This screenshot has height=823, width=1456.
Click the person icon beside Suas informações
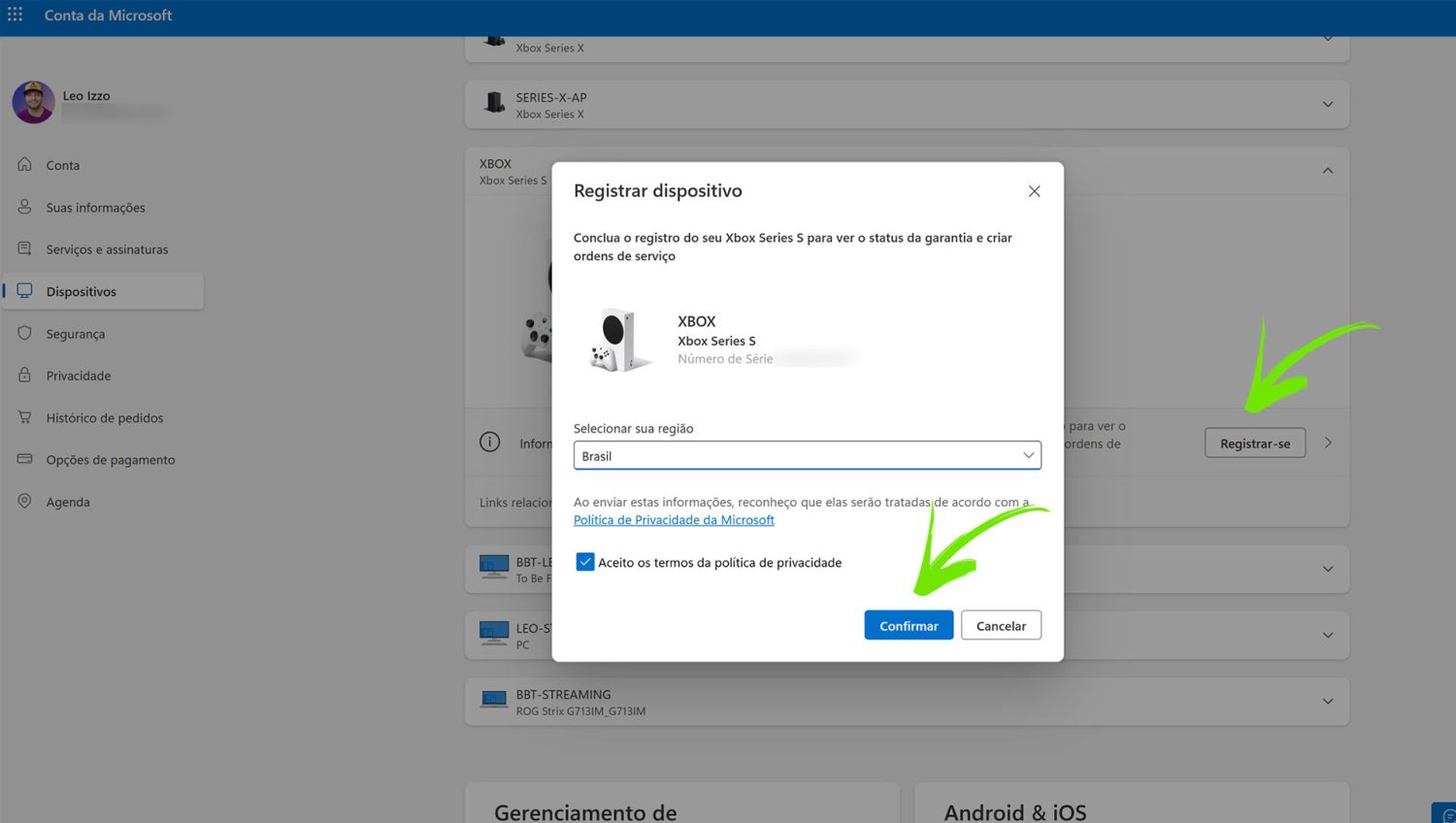tap(25, 207)
